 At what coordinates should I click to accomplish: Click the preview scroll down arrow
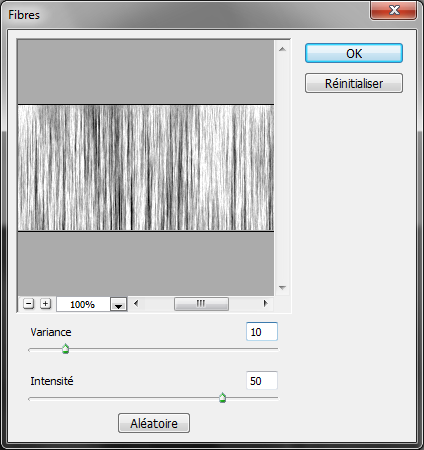click(x=283, y=287)
